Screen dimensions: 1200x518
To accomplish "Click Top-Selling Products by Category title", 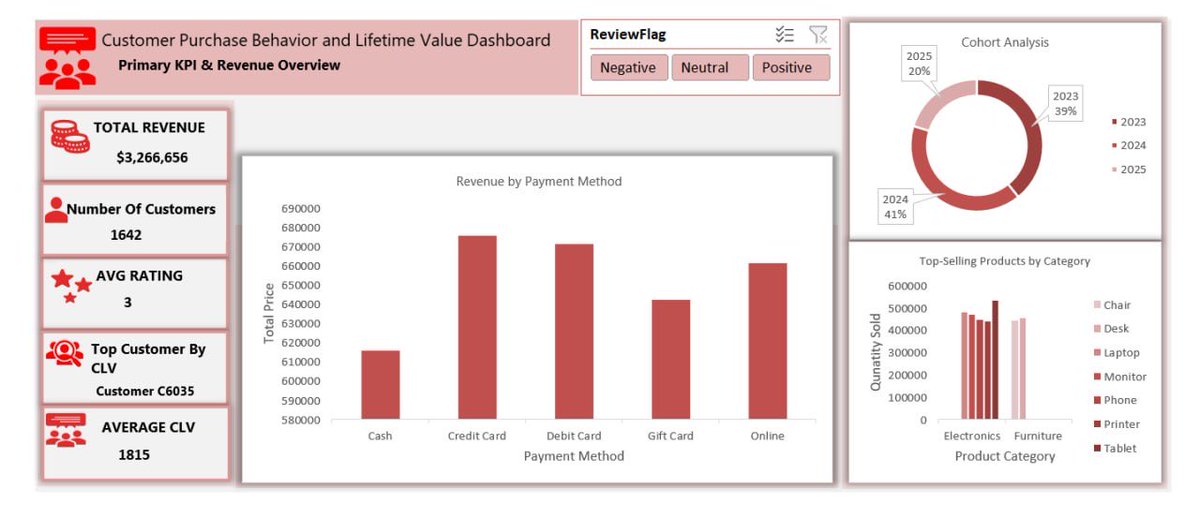I will coord(1004,261).
